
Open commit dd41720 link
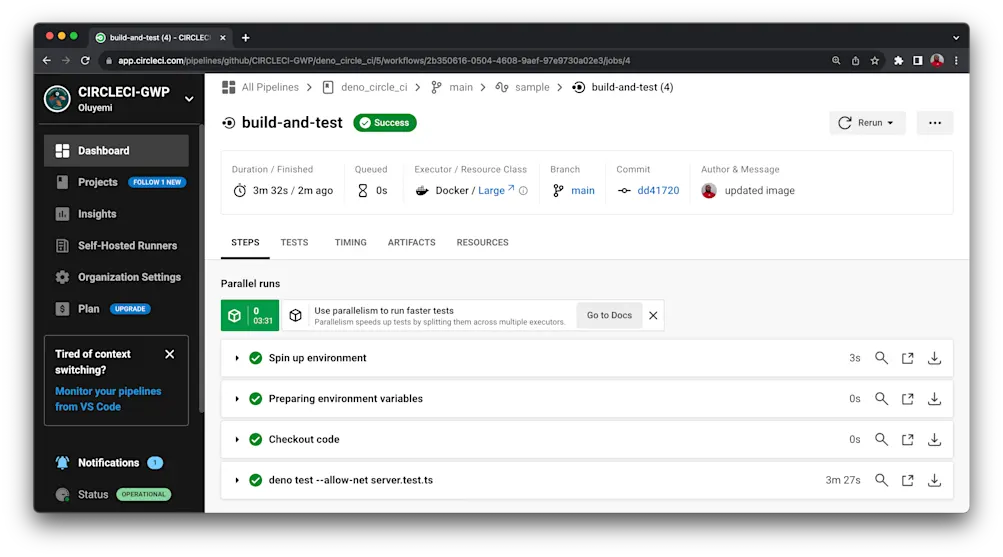tap(658, 191)
